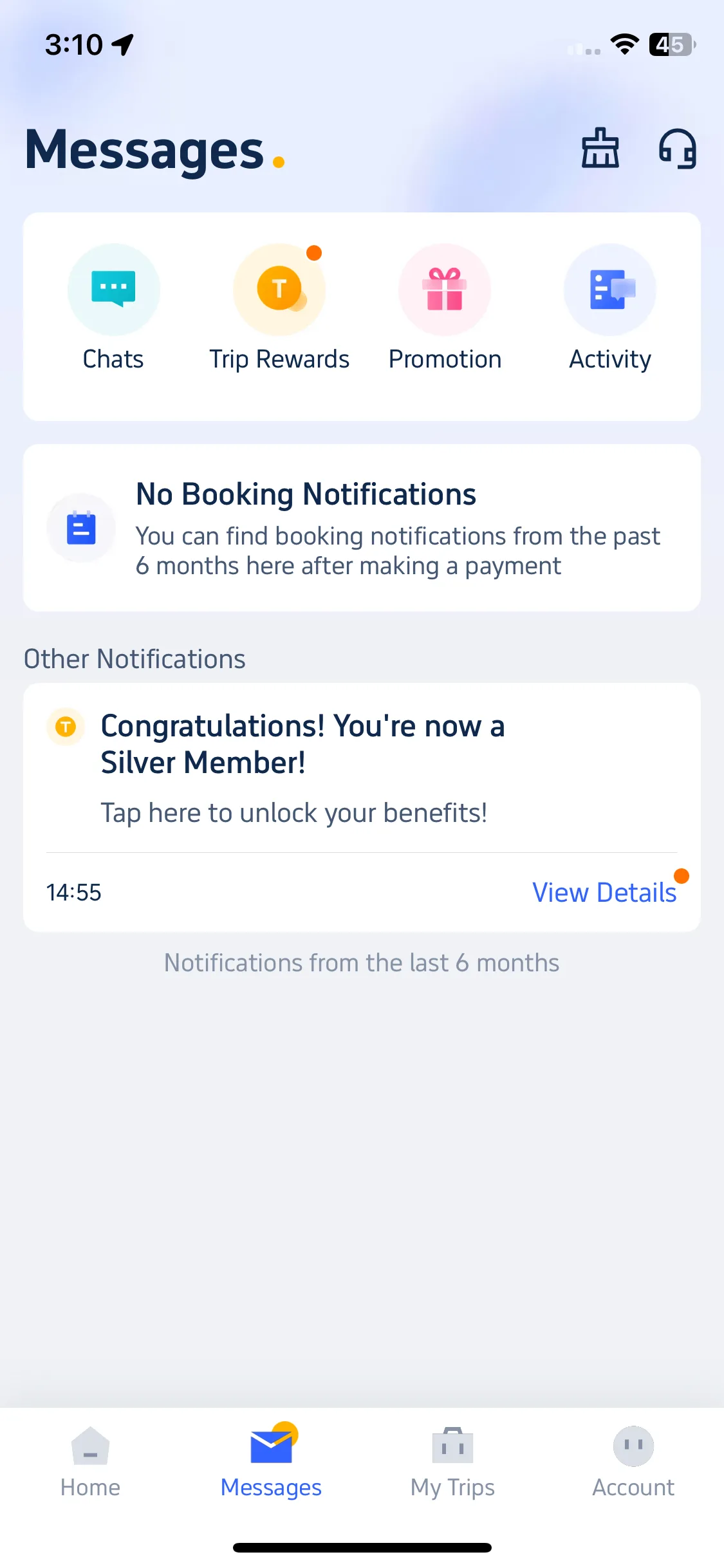724x1568 pixels.
Task: Click the View Details link
Action: point(604,893)
